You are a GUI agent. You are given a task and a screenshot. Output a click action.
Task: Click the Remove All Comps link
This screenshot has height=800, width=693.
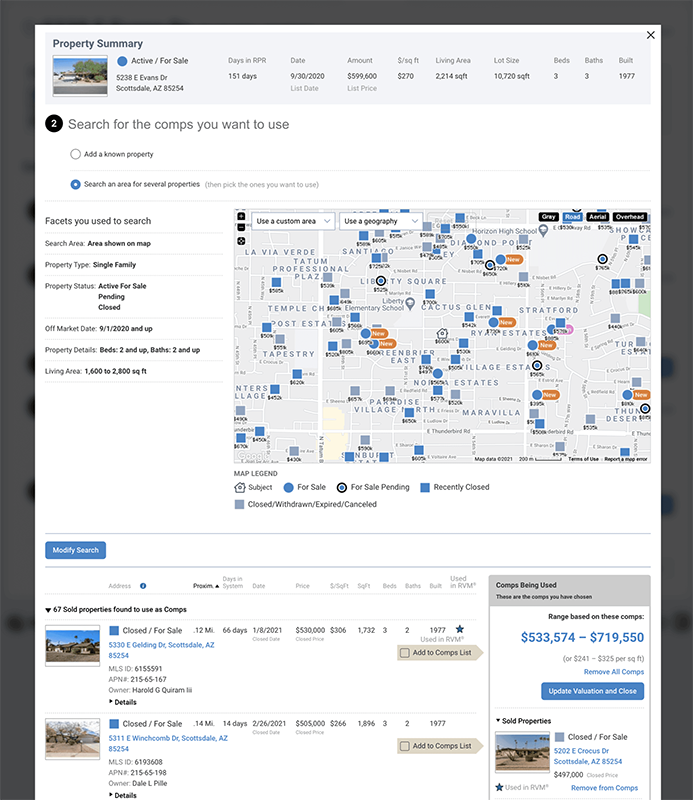[614, 672]
